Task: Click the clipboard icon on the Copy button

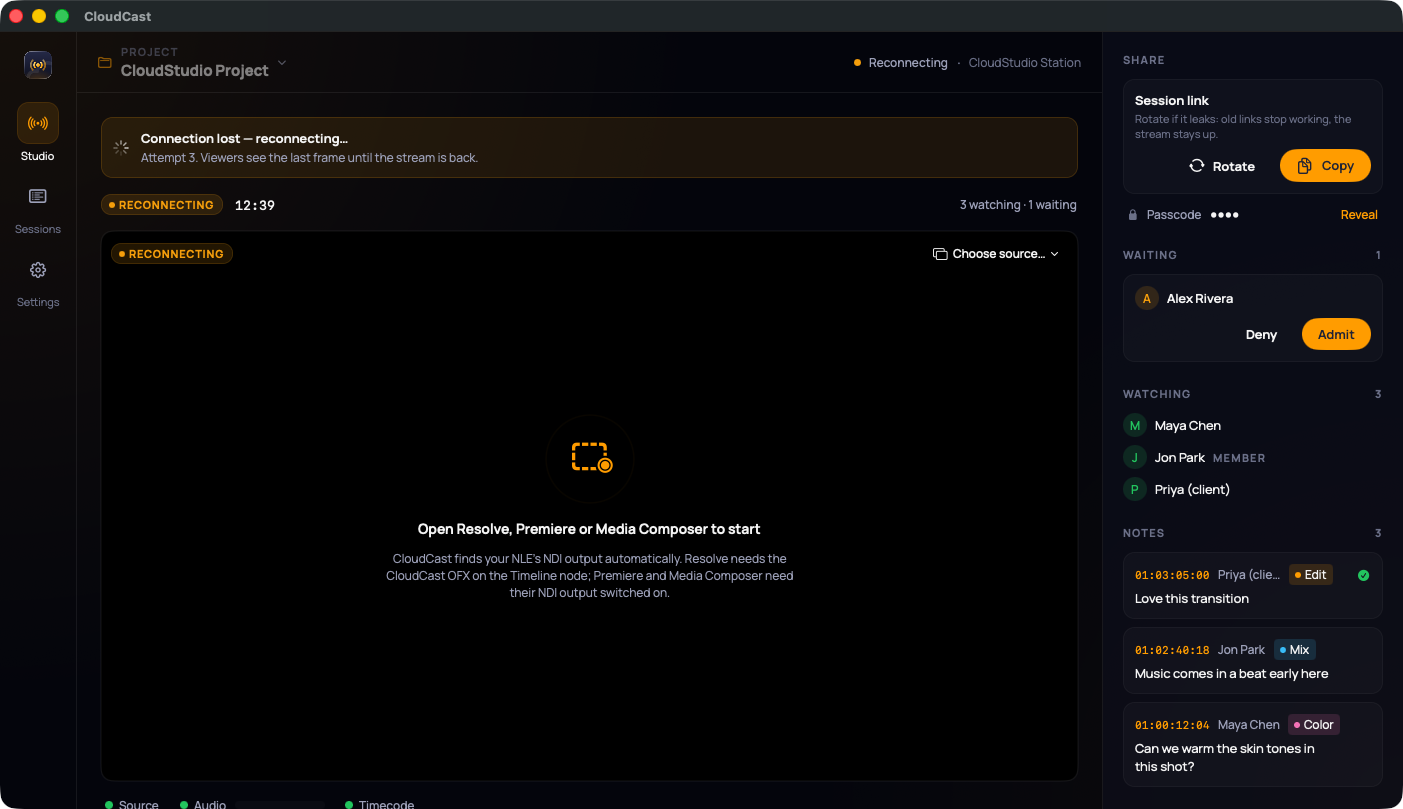Action: pyautogui.click(x=1305, y=166)
